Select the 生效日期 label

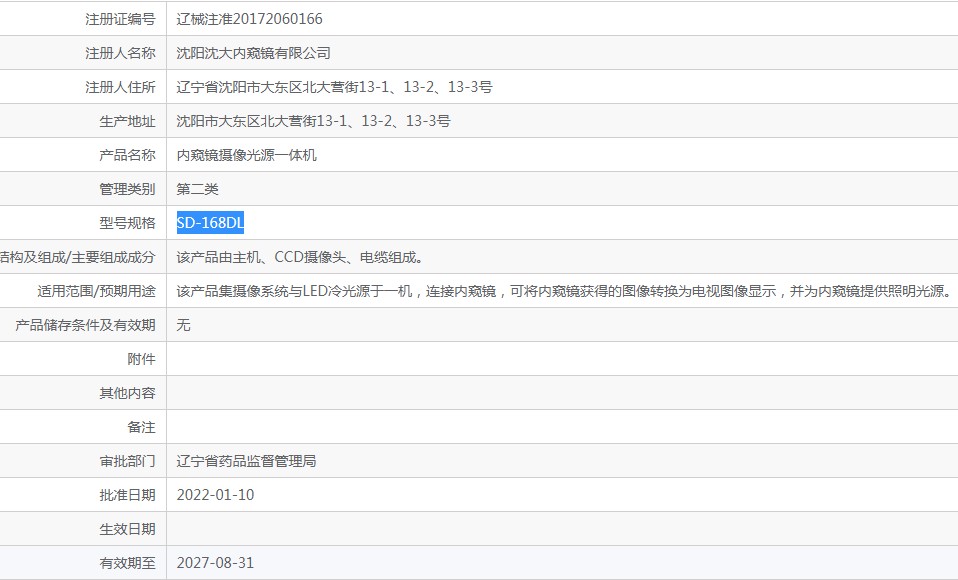[x=127, y=529]
